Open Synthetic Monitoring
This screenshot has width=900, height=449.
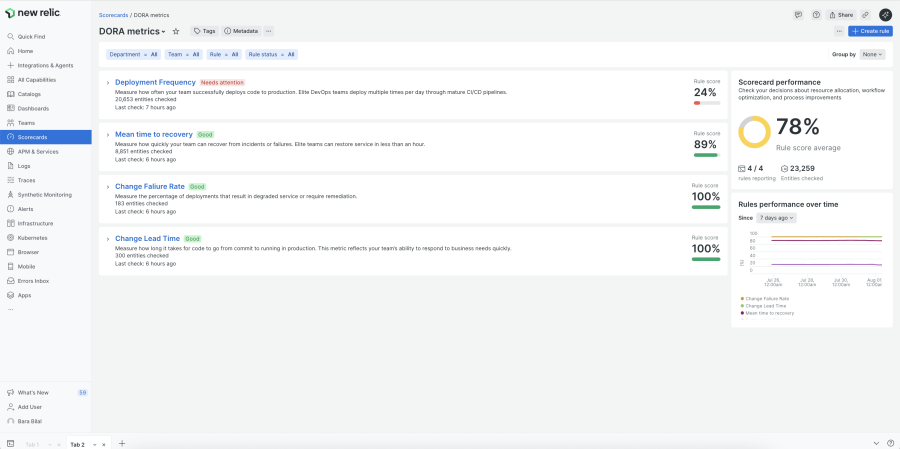(46, 195)
